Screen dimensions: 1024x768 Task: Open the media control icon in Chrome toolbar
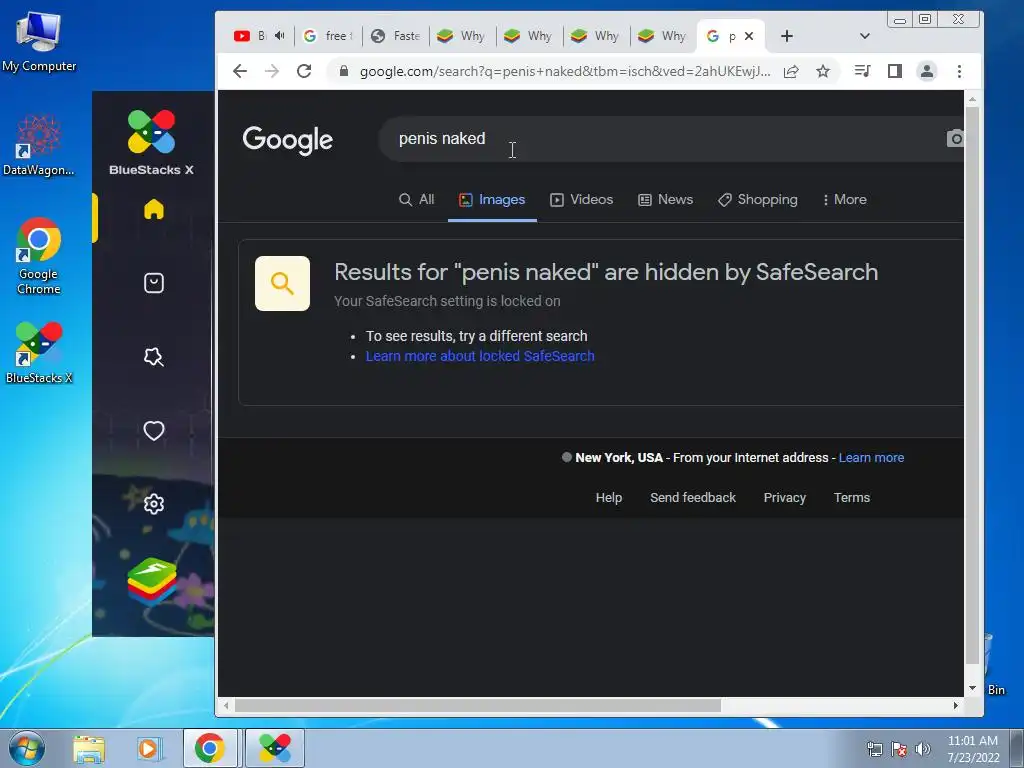coord(863,71)
